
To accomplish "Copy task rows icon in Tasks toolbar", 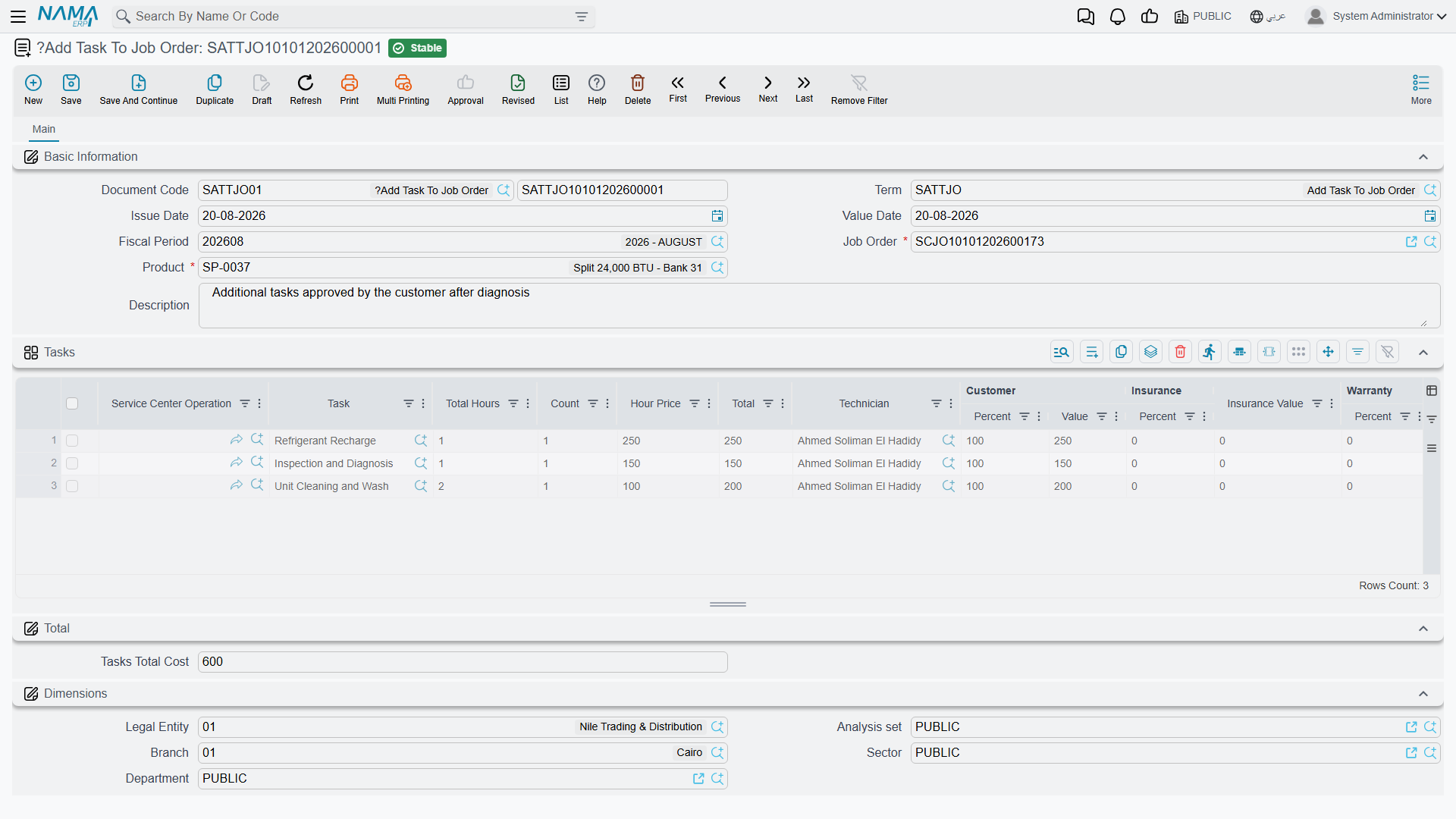I will (x=1121, y=352).
